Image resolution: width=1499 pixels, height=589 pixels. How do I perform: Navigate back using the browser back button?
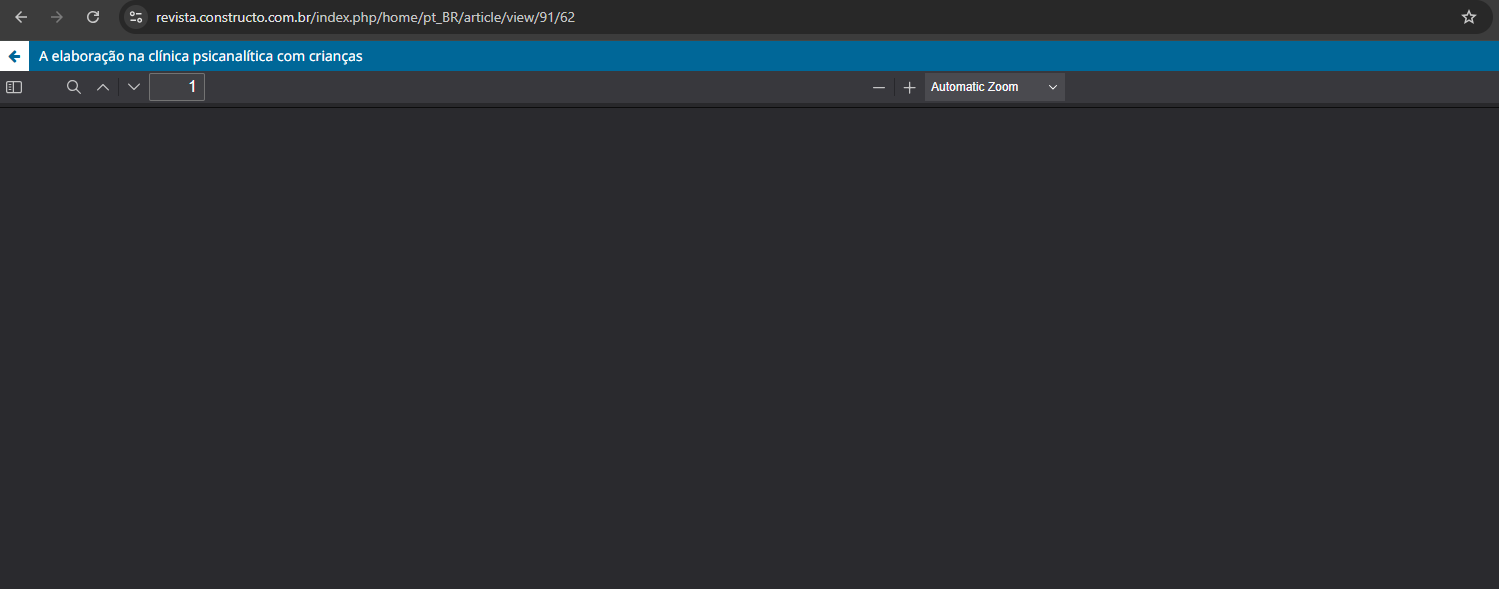(x=21, y=17)
